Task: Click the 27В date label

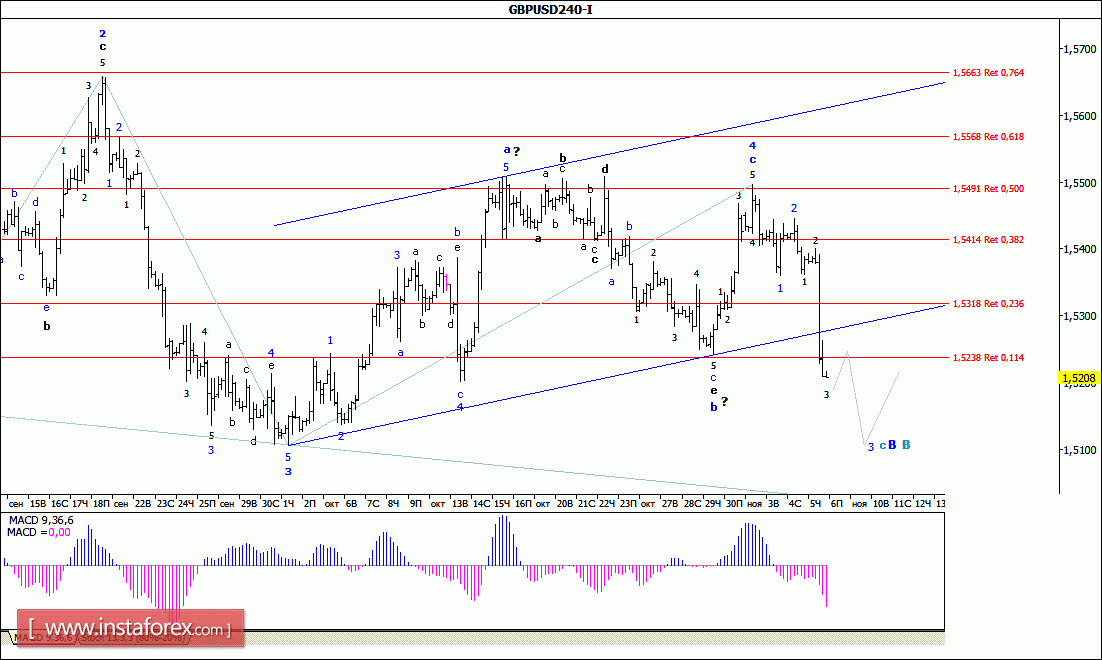Action: coord(670,503)
